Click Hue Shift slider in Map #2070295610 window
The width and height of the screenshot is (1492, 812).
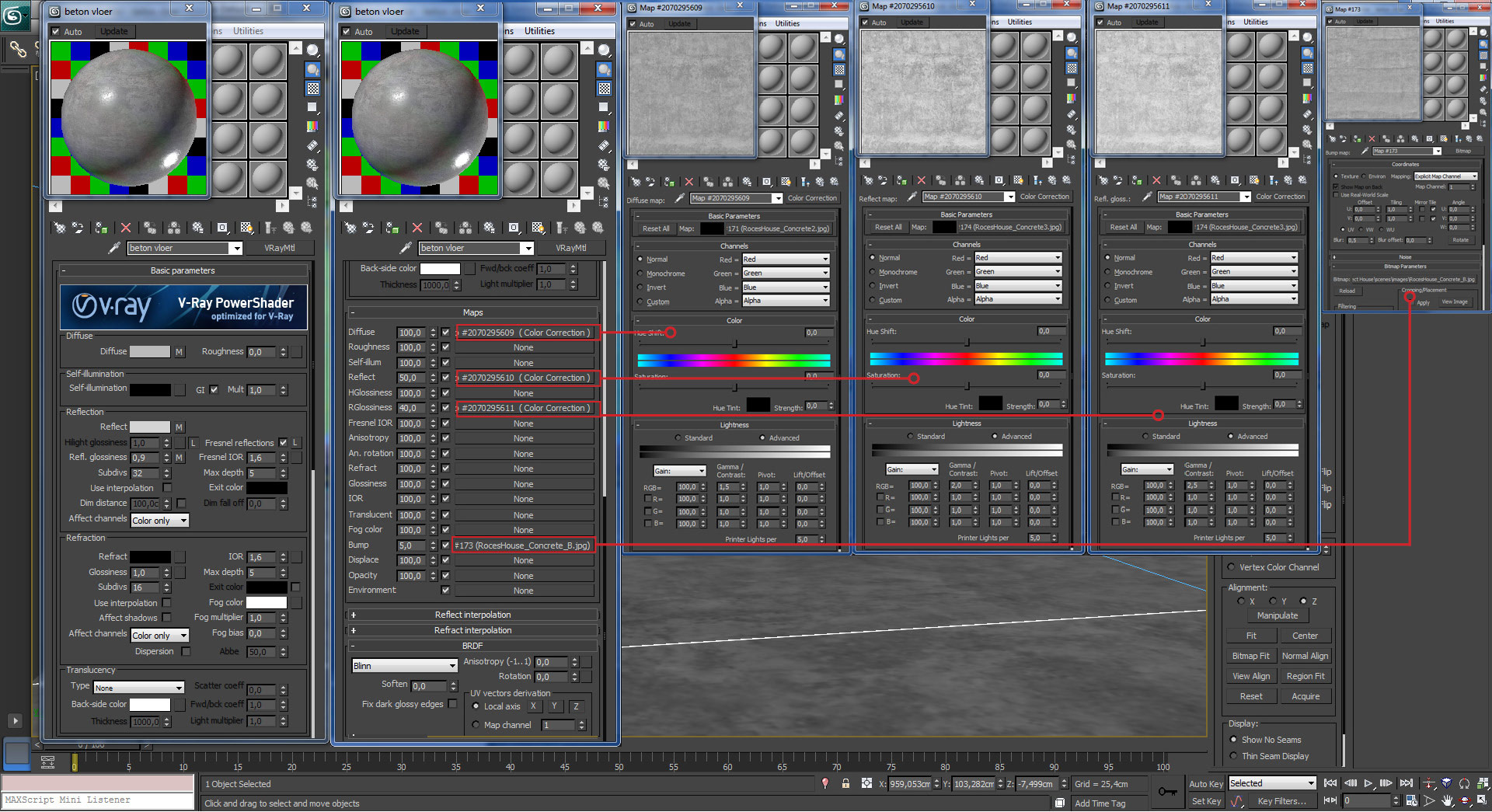pyautogui.click(x=968, y=342)
